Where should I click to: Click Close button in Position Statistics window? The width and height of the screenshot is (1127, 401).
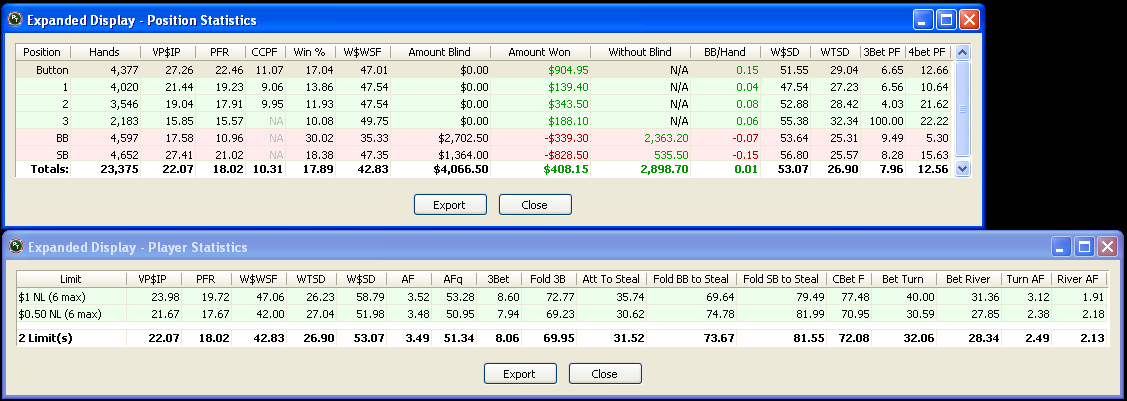coord(535,205)
